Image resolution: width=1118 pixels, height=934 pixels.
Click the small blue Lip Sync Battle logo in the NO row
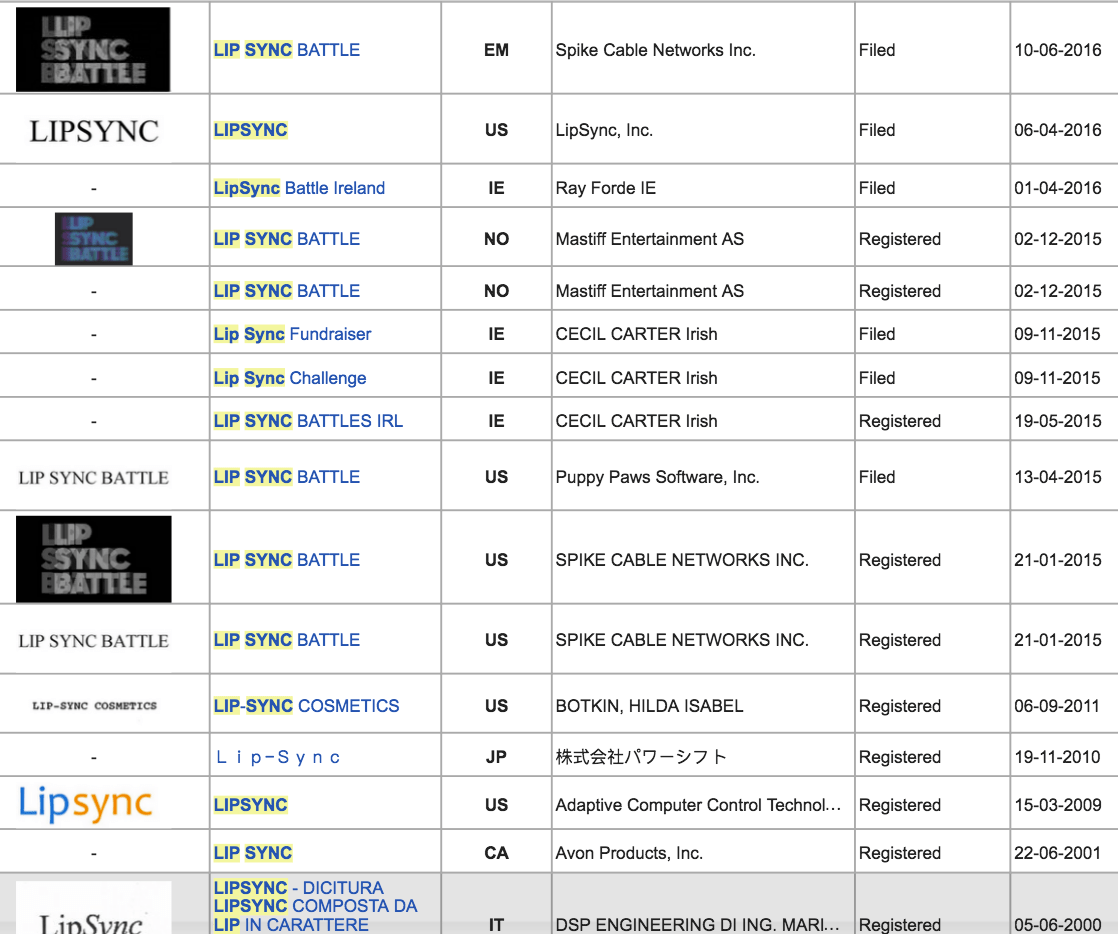coord(93,239)
